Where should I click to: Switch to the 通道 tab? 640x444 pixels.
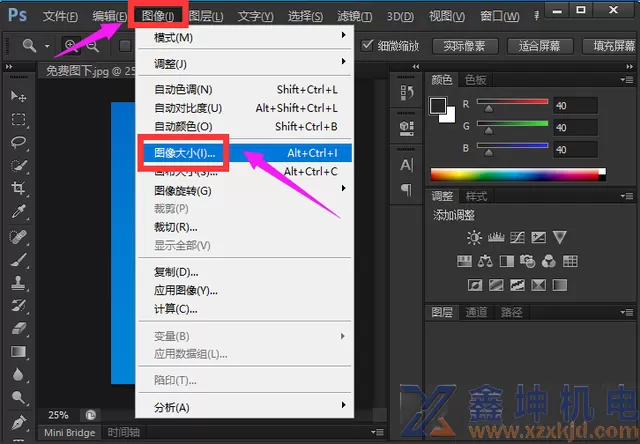pos(476,313)
